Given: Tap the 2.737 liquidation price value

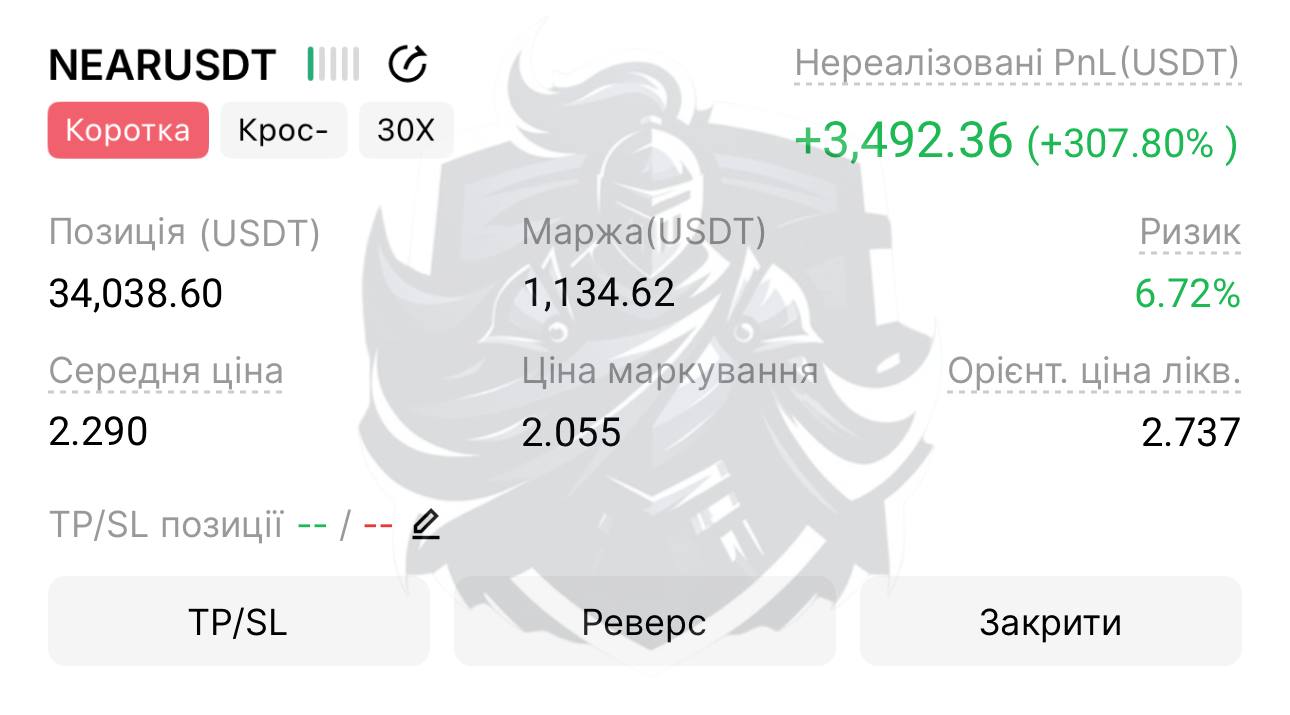Looking at the screenshot, I should 1190,432.
